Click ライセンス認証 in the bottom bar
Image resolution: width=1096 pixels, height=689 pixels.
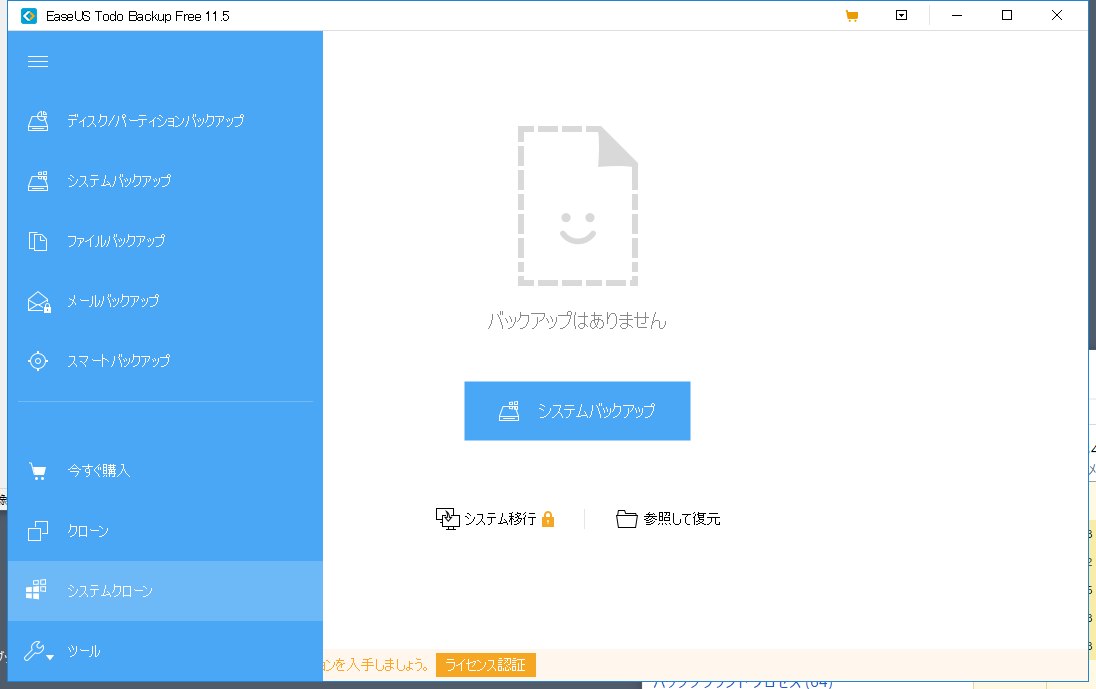click(x=485, y=665)
